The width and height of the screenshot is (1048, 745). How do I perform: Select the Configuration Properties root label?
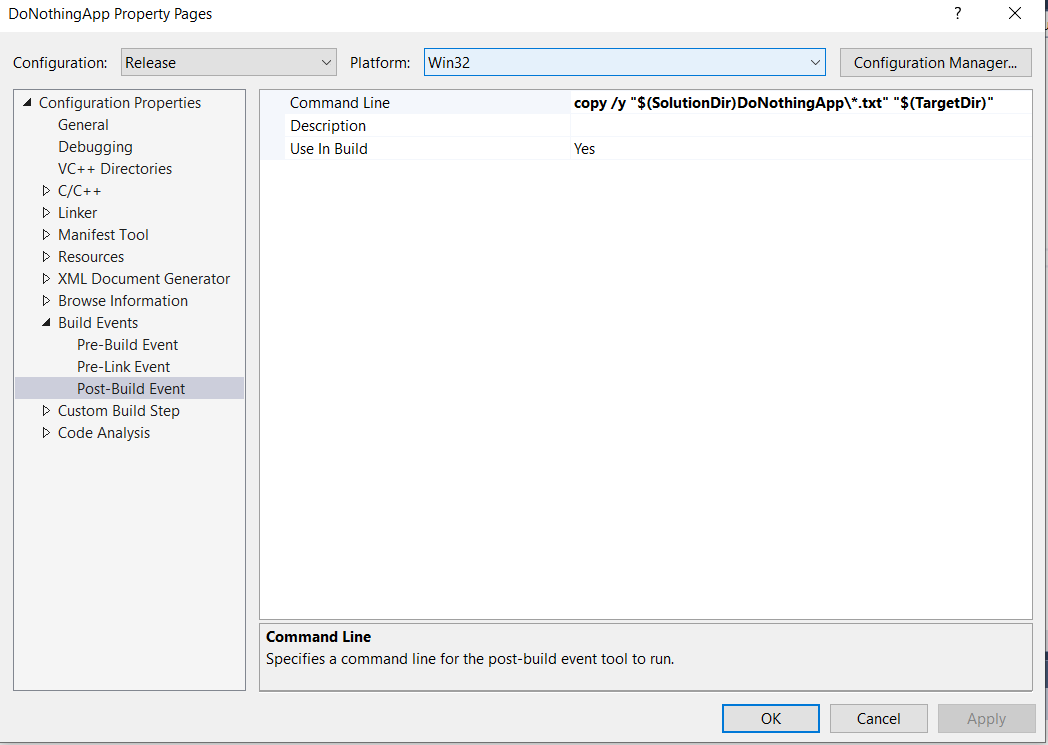pyautogui.click(x=120, y=103)
